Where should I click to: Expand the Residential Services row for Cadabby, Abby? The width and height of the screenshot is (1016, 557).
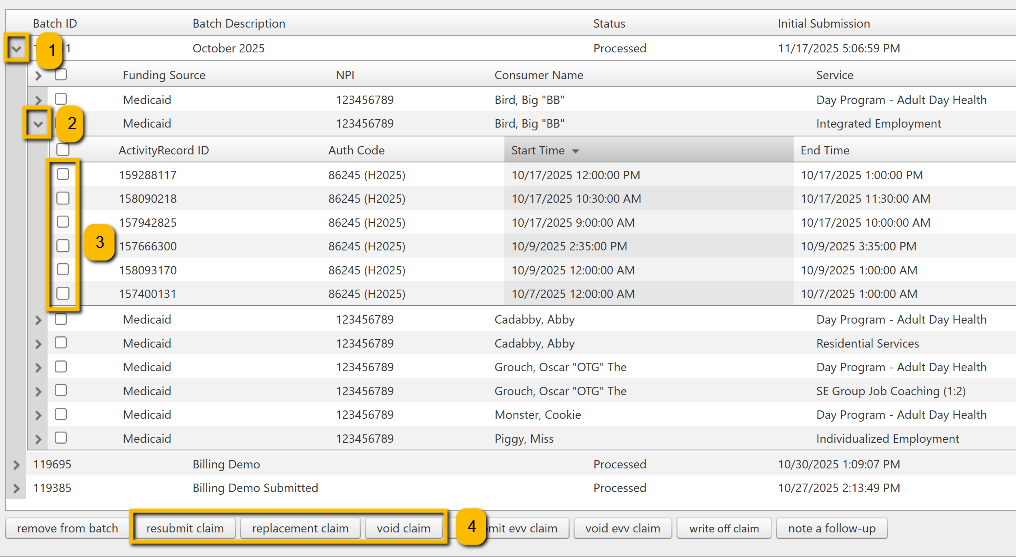(x=39, y=343)
